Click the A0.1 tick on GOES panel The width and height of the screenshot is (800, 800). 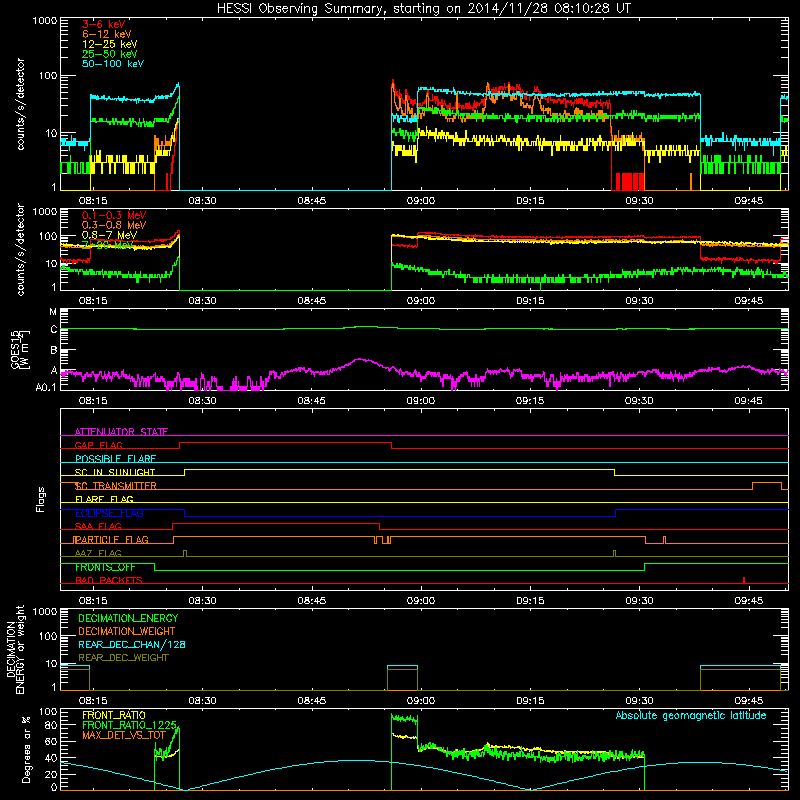coord(46,387)
